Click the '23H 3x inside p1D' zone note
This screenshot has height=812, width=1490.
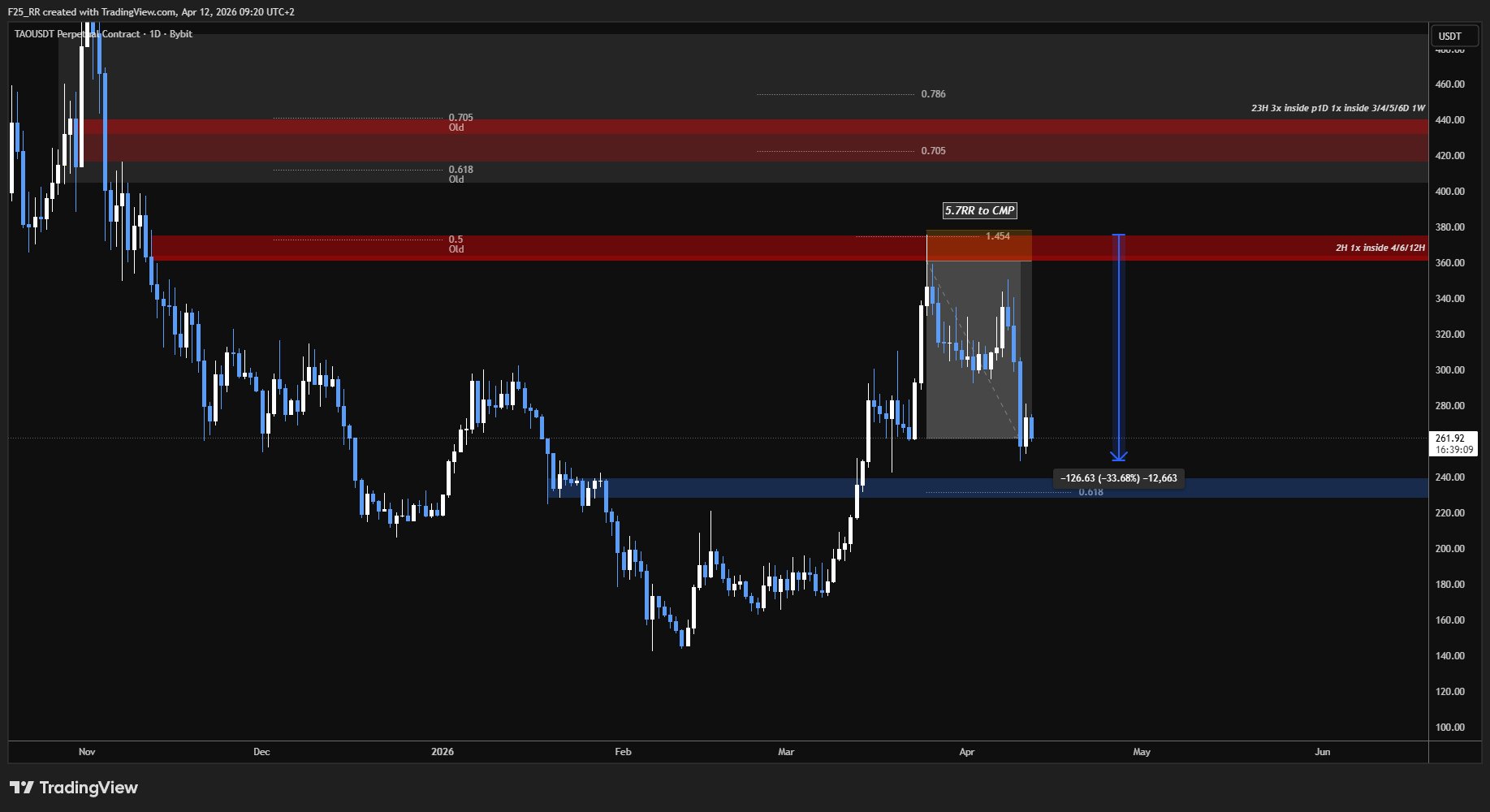pyautogui.click(x=1337, y=108)
